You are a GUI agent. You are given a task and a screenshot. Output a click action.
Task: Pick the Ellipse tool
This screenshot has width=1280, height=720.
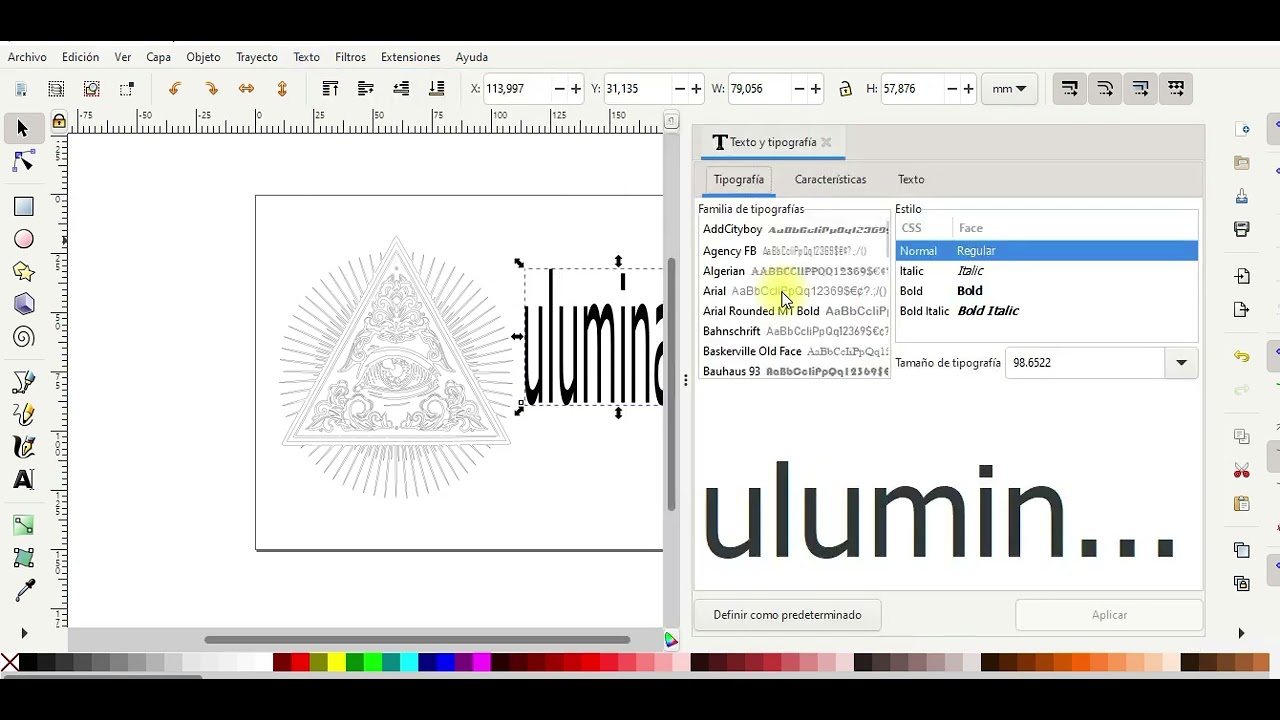(23, 239)
